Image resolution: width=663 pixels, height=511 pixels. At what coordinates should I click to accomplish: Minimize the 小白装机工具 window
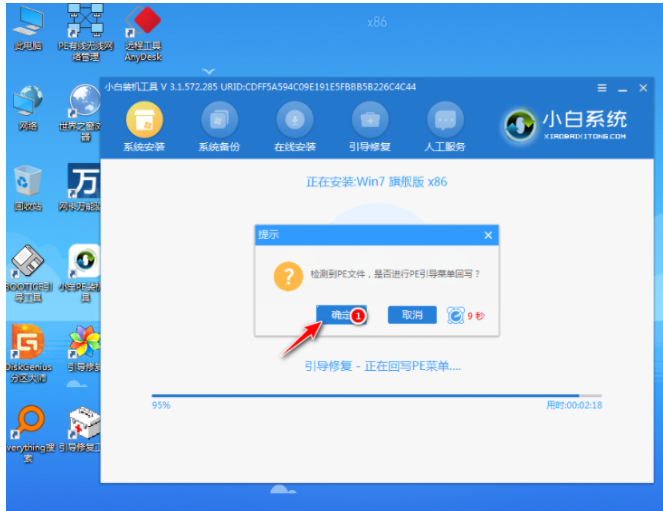pos(622,88)
